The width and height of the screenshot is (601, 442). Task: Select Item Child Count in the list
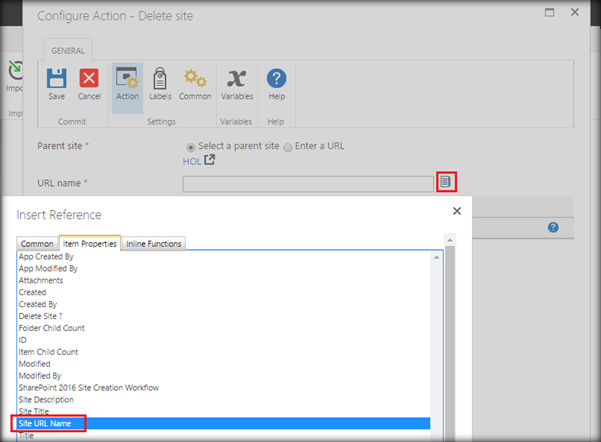pyautogui.click(x=224, y=352)
